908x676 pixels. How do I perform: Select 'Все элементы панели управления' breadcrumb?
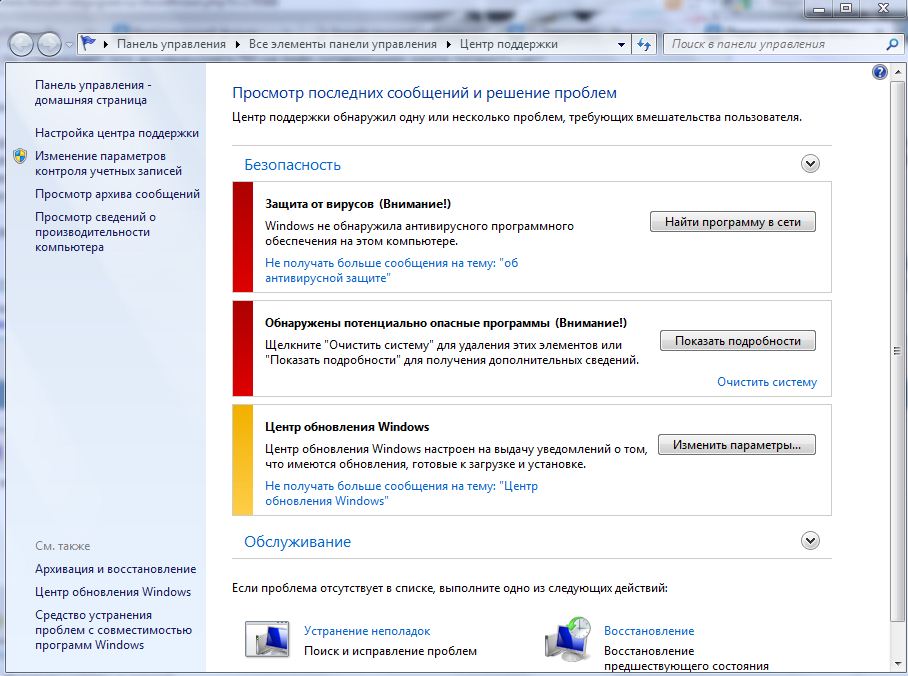pyautogui.click(x=342, y=44)
